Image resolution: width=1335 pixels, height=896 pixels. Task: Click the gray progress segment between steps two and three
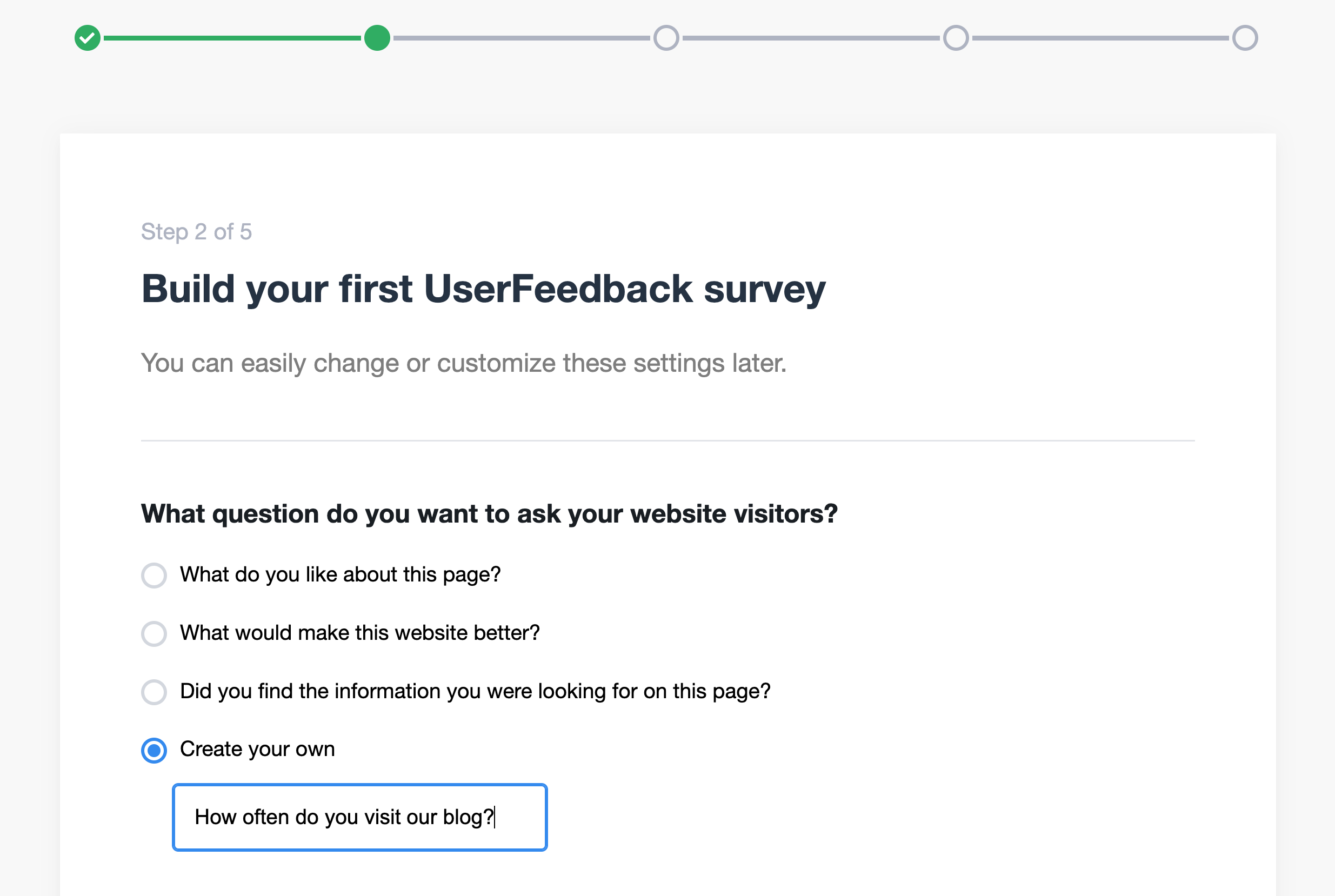[x=522, y=38]
